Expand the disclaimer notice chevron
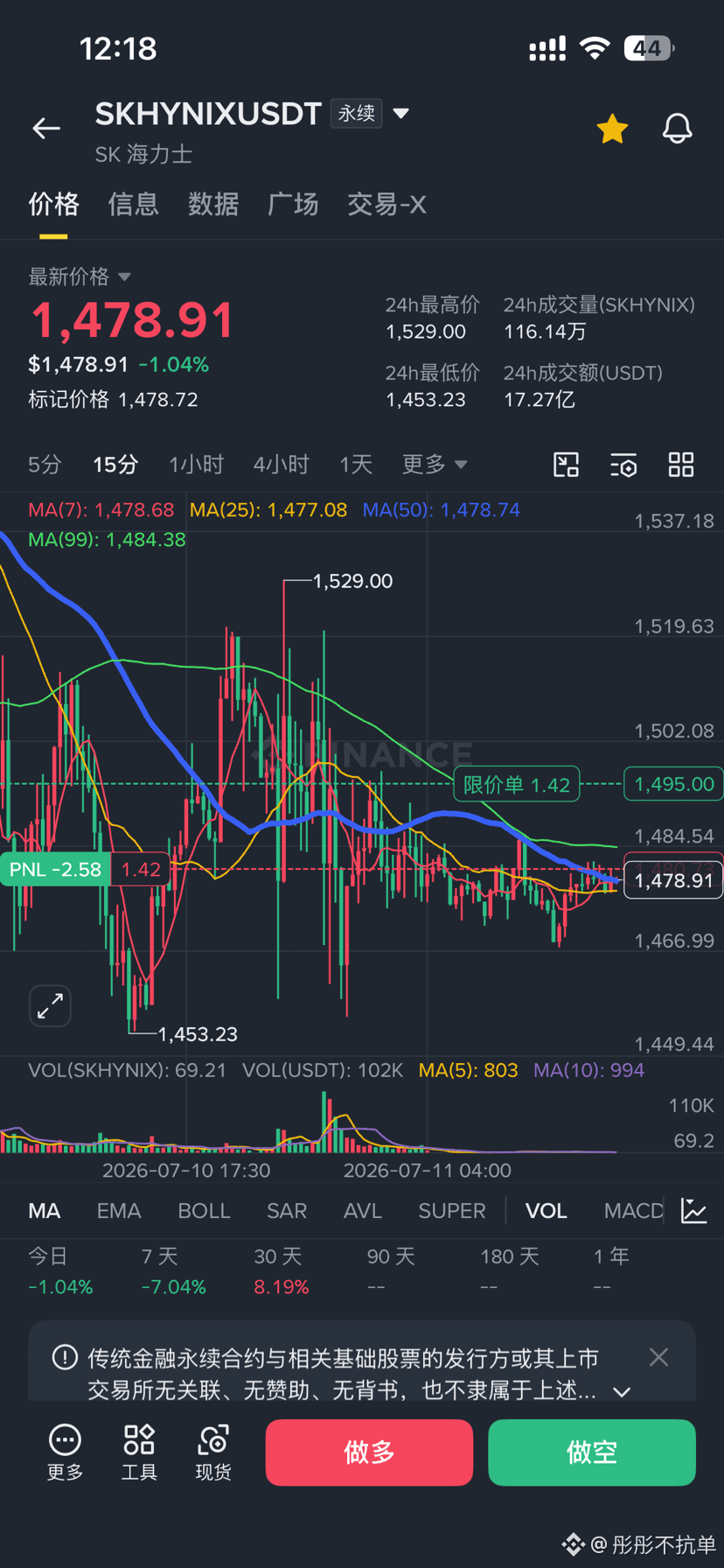The width and height of the screenshot is (724, 1568). coord(622,1392)
